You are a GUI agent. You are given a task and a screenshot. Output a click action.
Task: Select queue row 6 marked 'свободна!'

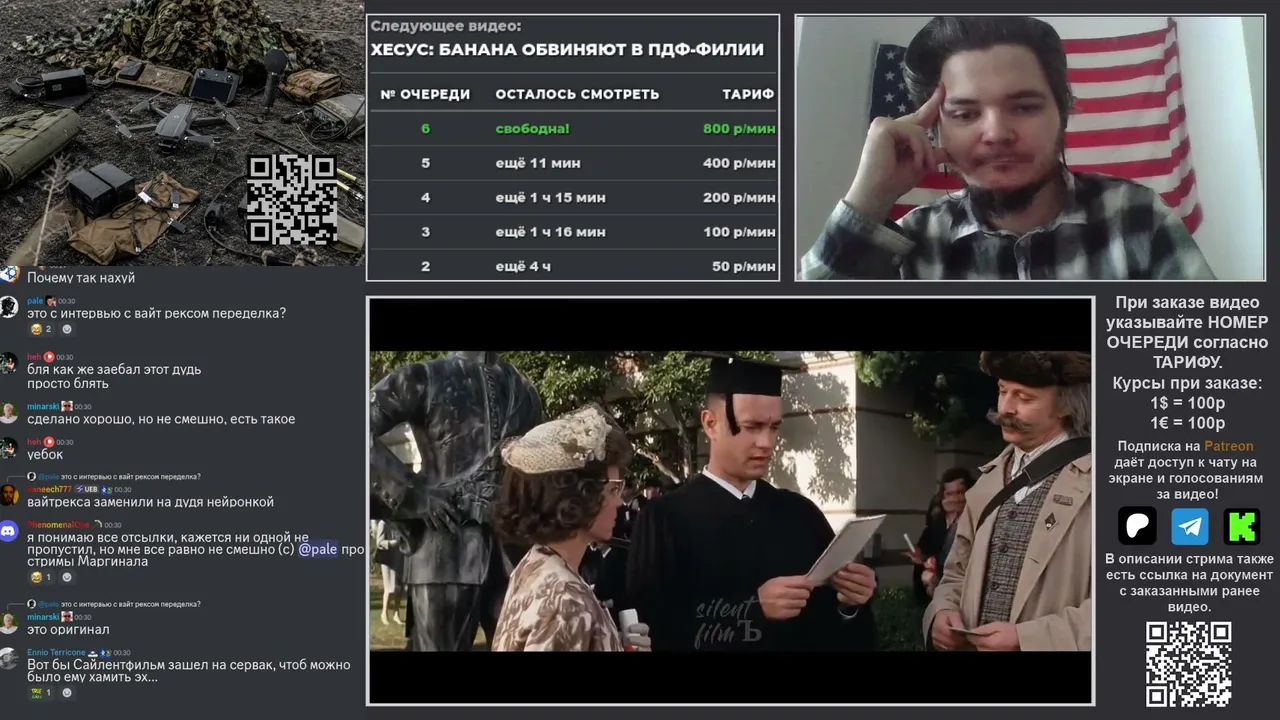(x=573, y=128)
